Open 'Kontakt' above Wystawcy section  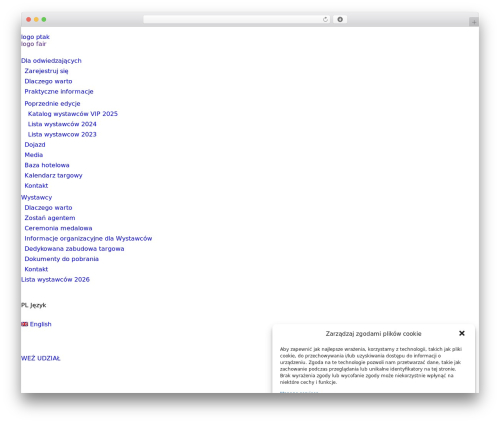pyautogui.click(x=36, y=186)
